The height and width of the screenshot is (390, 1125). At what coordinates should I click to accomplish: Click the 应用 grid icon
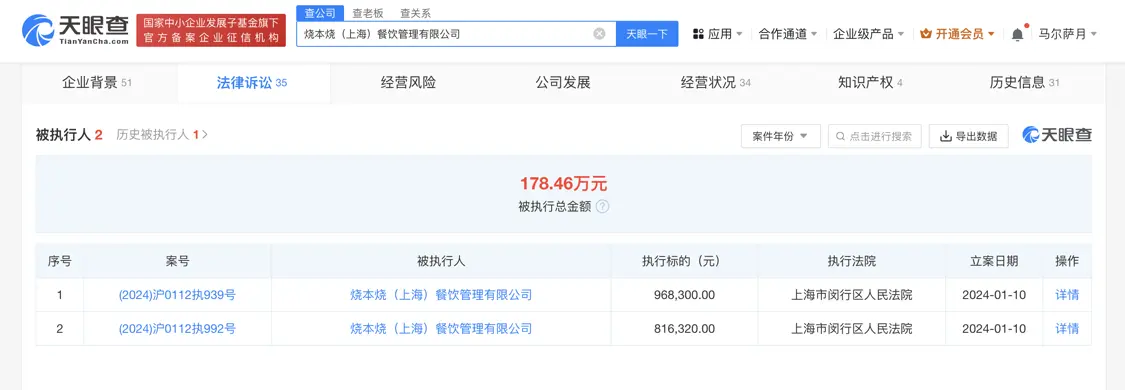click(x=698, y=34)
